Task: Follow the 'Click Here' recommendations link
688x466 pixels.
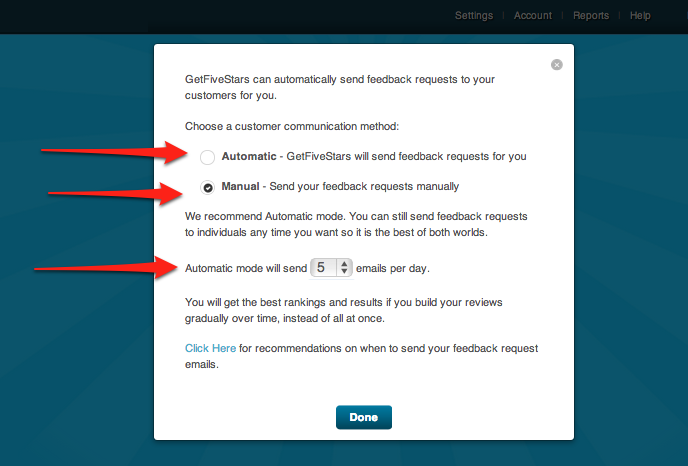Action: 210,348
